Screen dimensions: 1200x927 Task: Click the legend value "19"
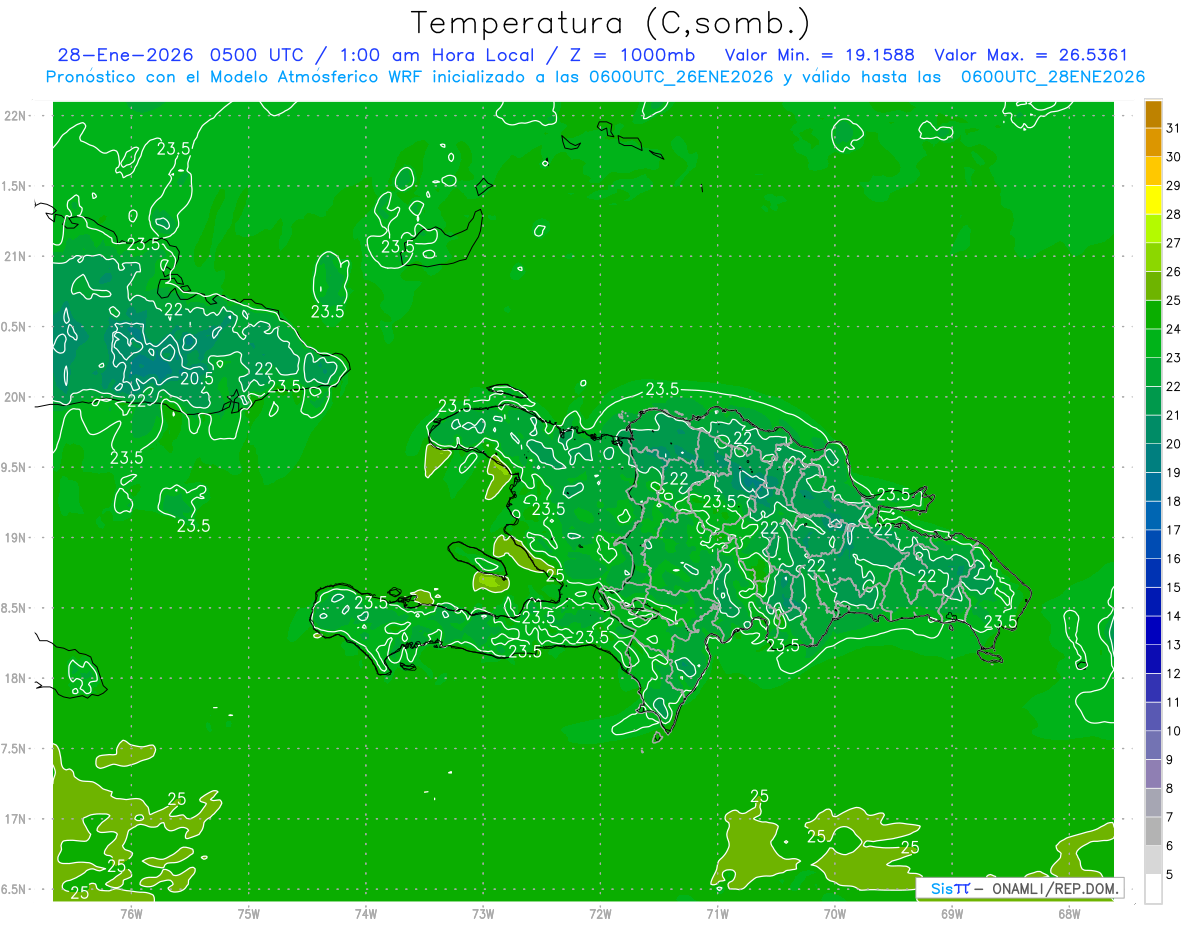pyautogui.click(x=1174, y=472)
